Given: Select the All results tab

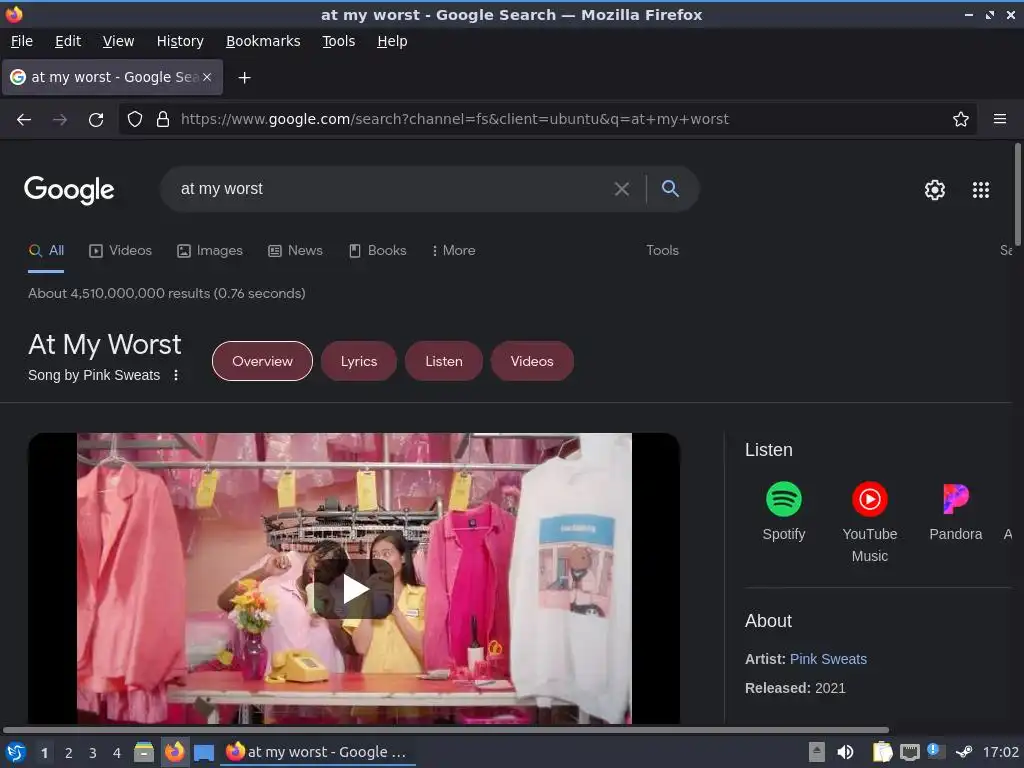Looking at the screenshot, I should [x=46, y=251].
